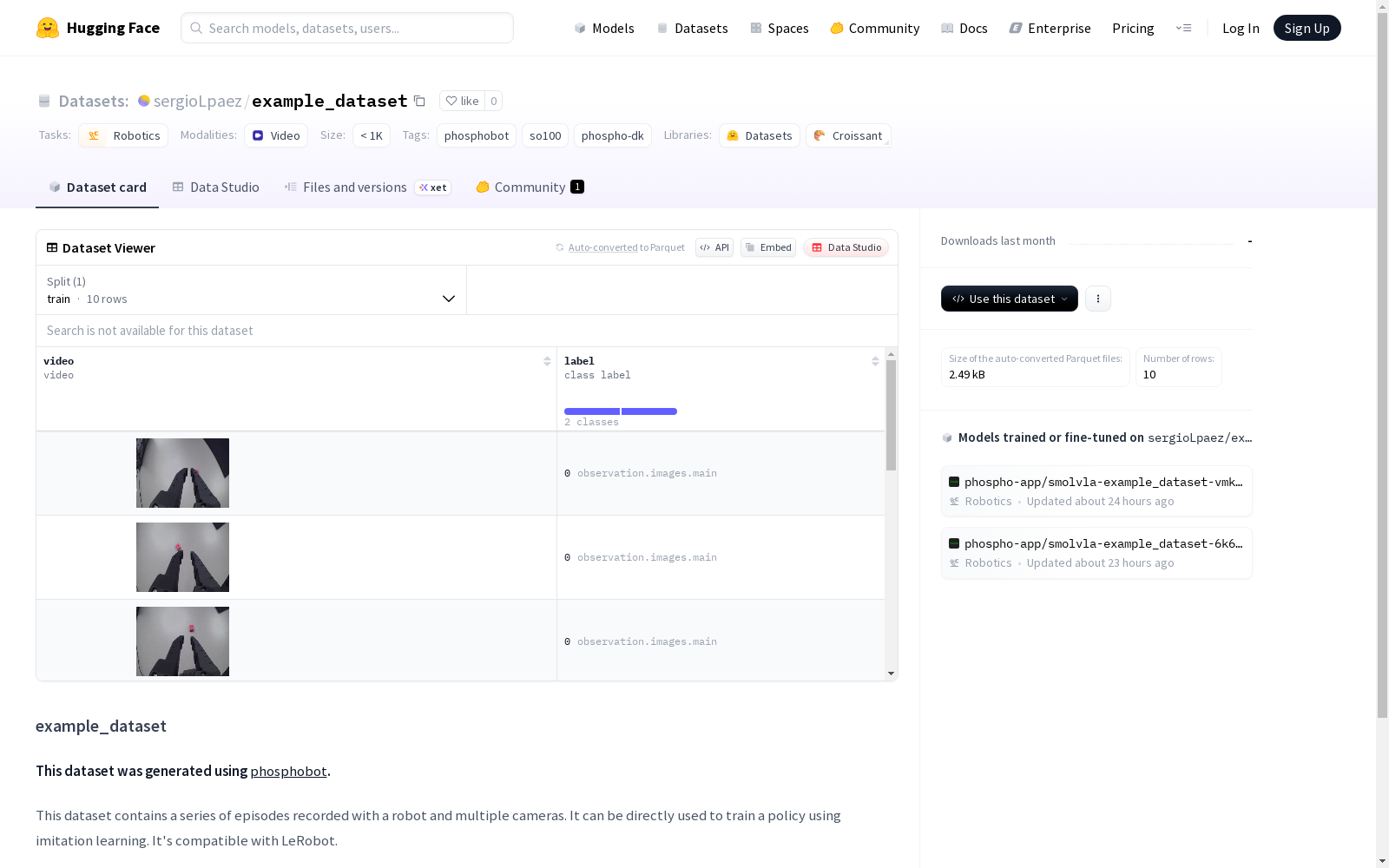Focus the search models, datasets, users field
The image size is (1389, 868).
pyautogui.click(x=347, y=28)
